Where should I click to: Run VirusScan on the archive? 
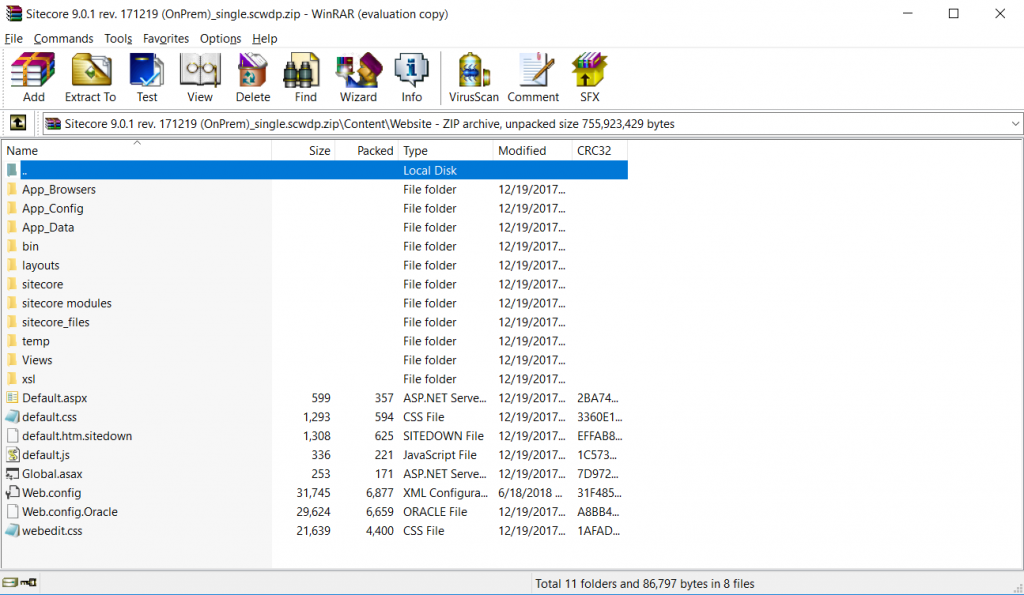[x=473, y=77]
